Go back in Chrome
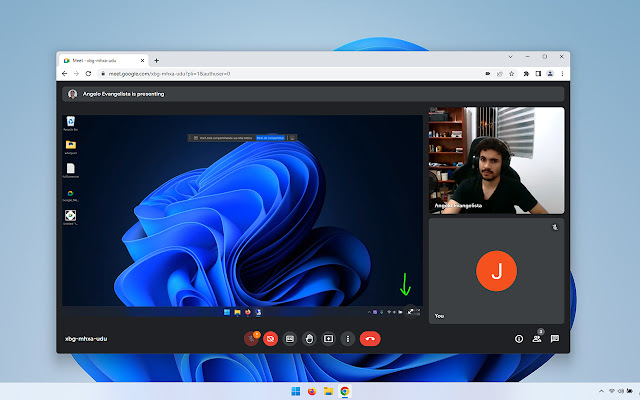Screen dimensions: 640x400 (x=64, y=73)
